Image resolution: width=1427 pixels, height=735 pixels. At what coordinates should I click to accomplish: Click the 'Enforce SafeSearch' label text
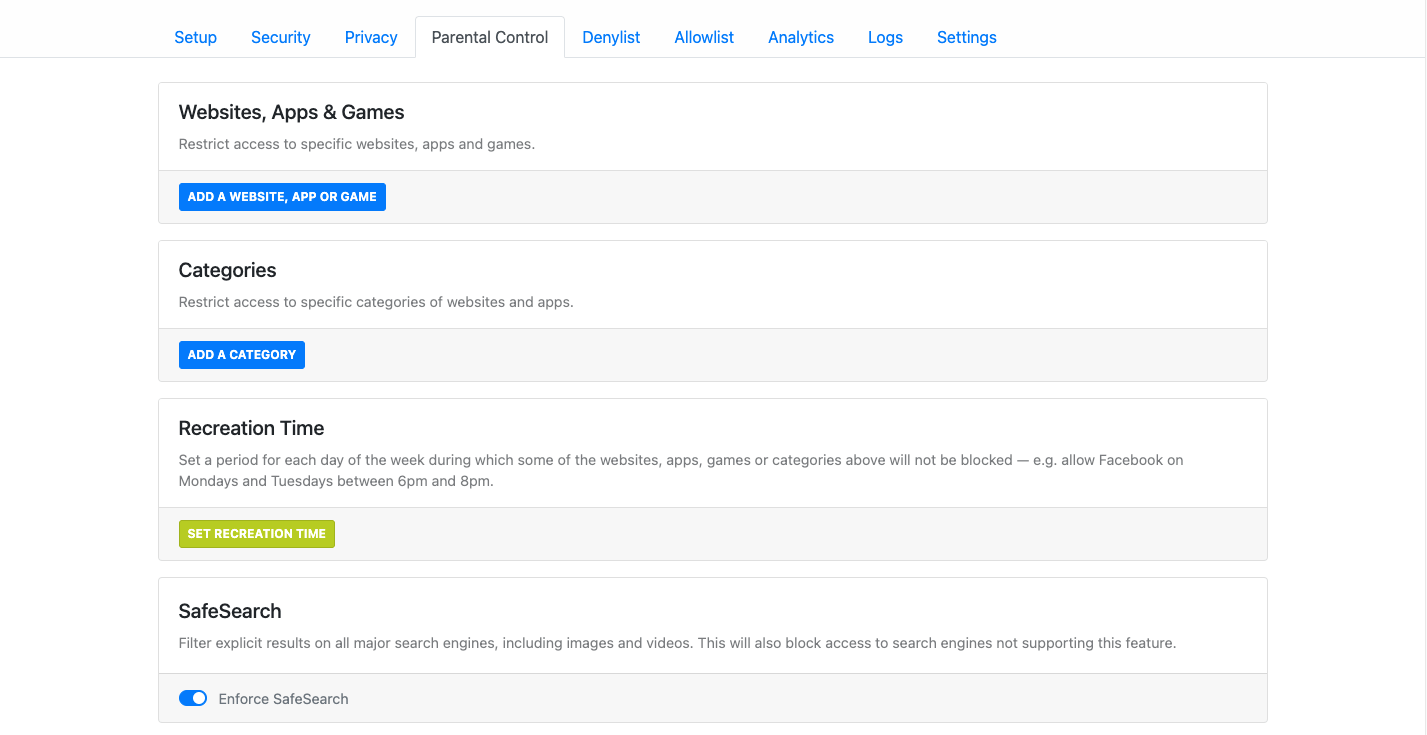[283, 699]
